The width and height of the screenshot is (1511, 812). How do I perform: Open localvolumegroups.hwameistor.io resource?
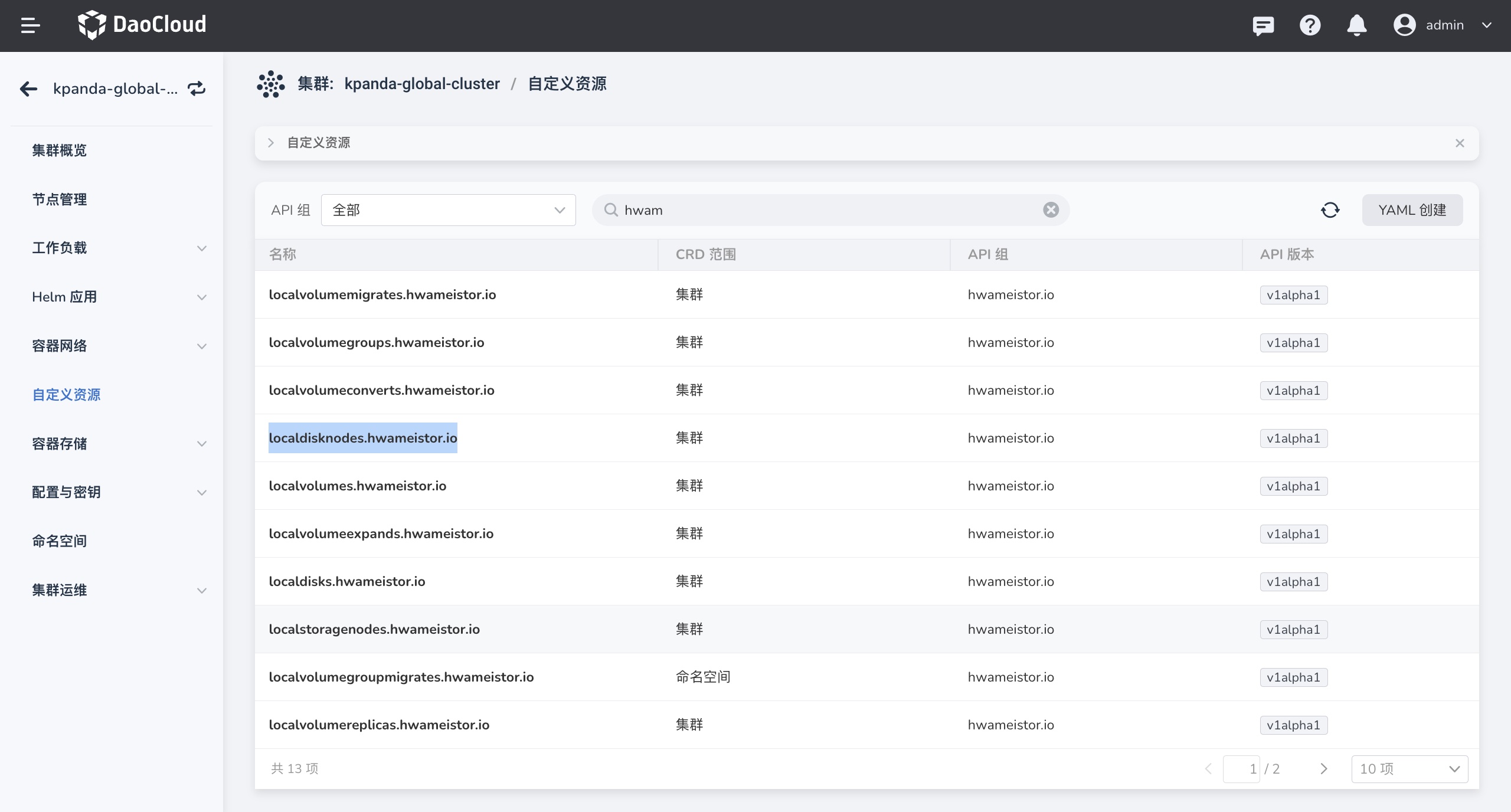377,342
